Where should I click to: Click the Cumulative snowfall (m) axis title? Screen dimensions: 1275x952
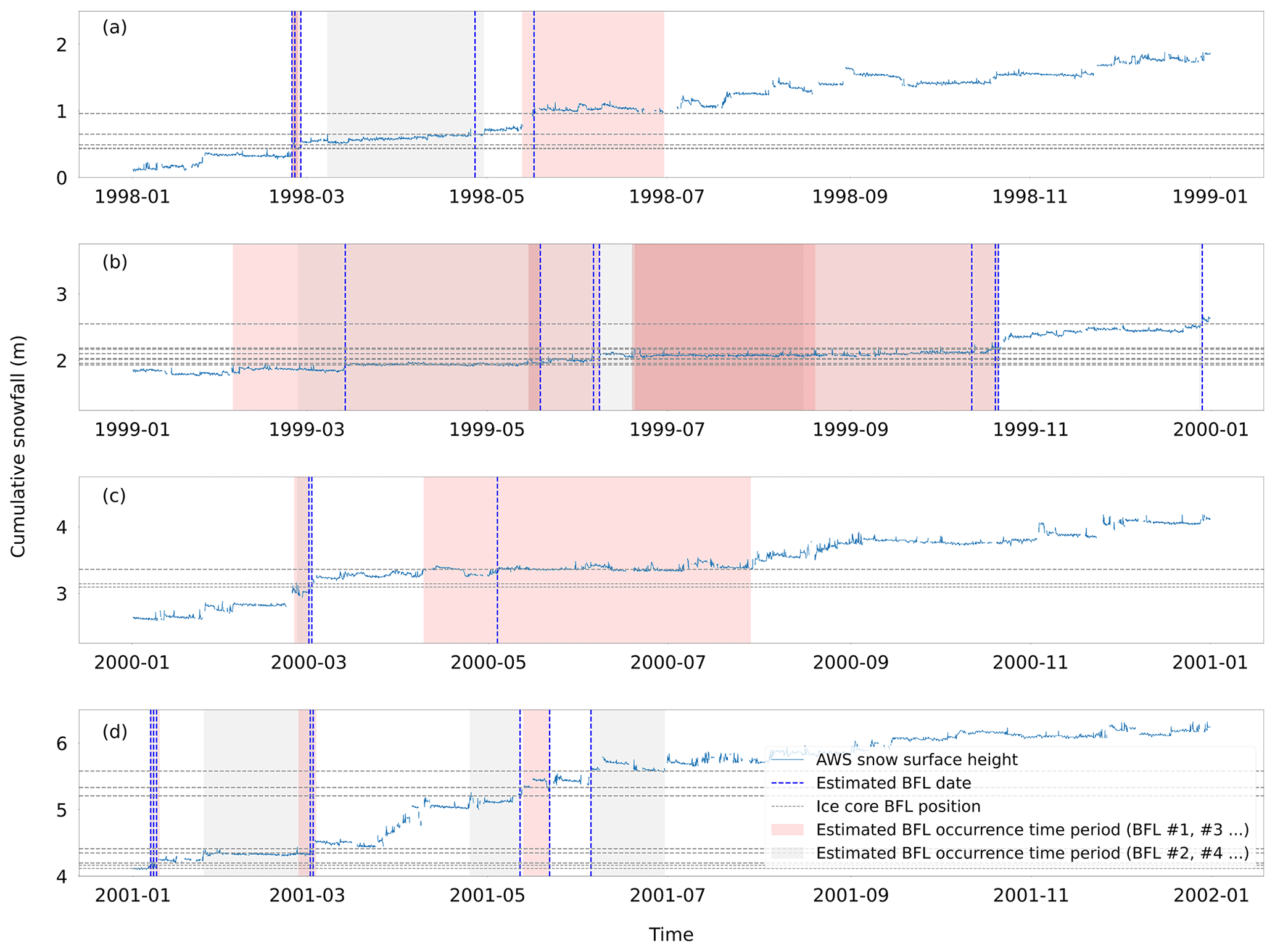click(19, 446)
